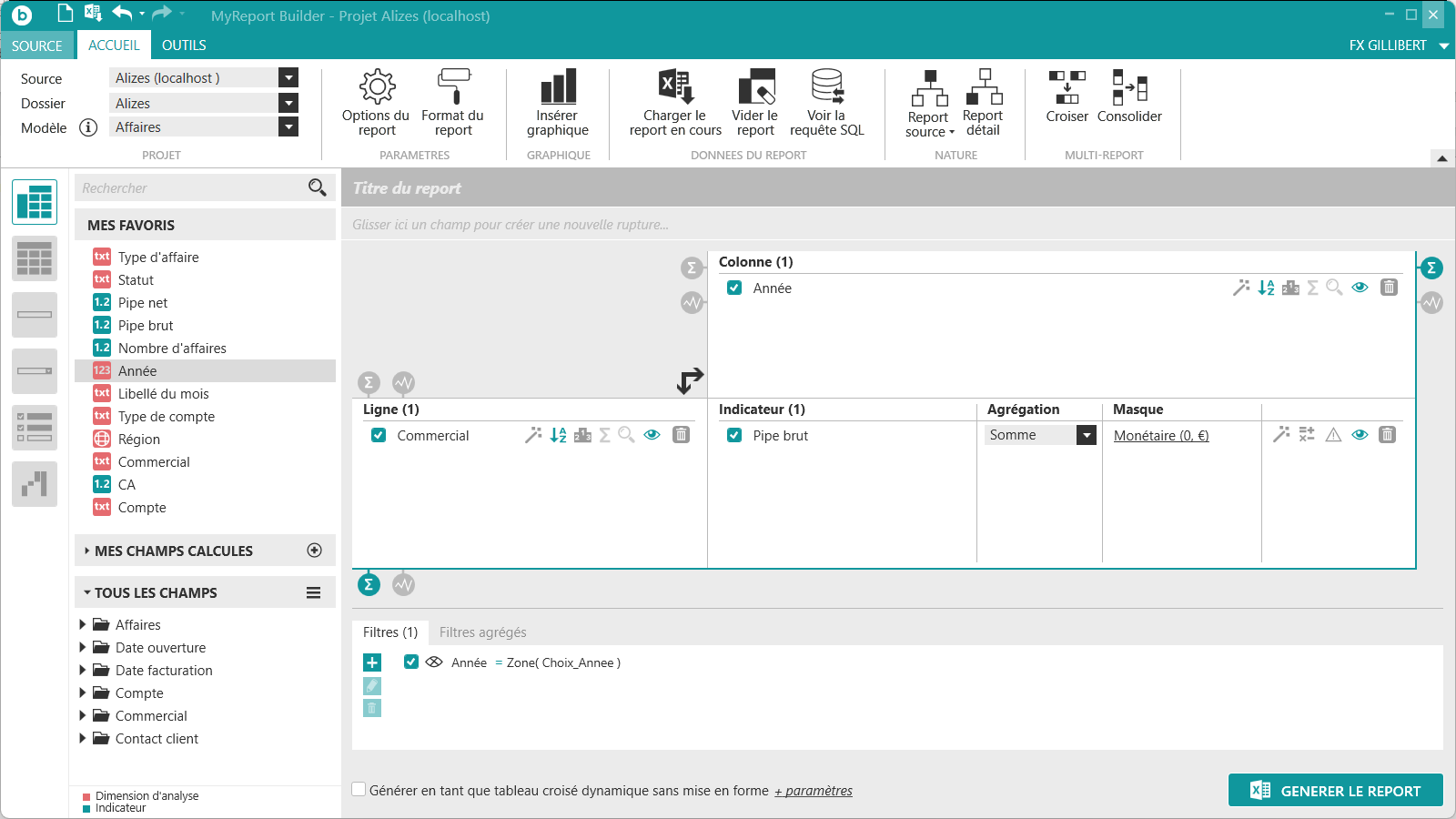Switch to the OUTILS ribbon tab
Screen dimensions: 1456x819
pyautogui.click(x=184, y=45)
